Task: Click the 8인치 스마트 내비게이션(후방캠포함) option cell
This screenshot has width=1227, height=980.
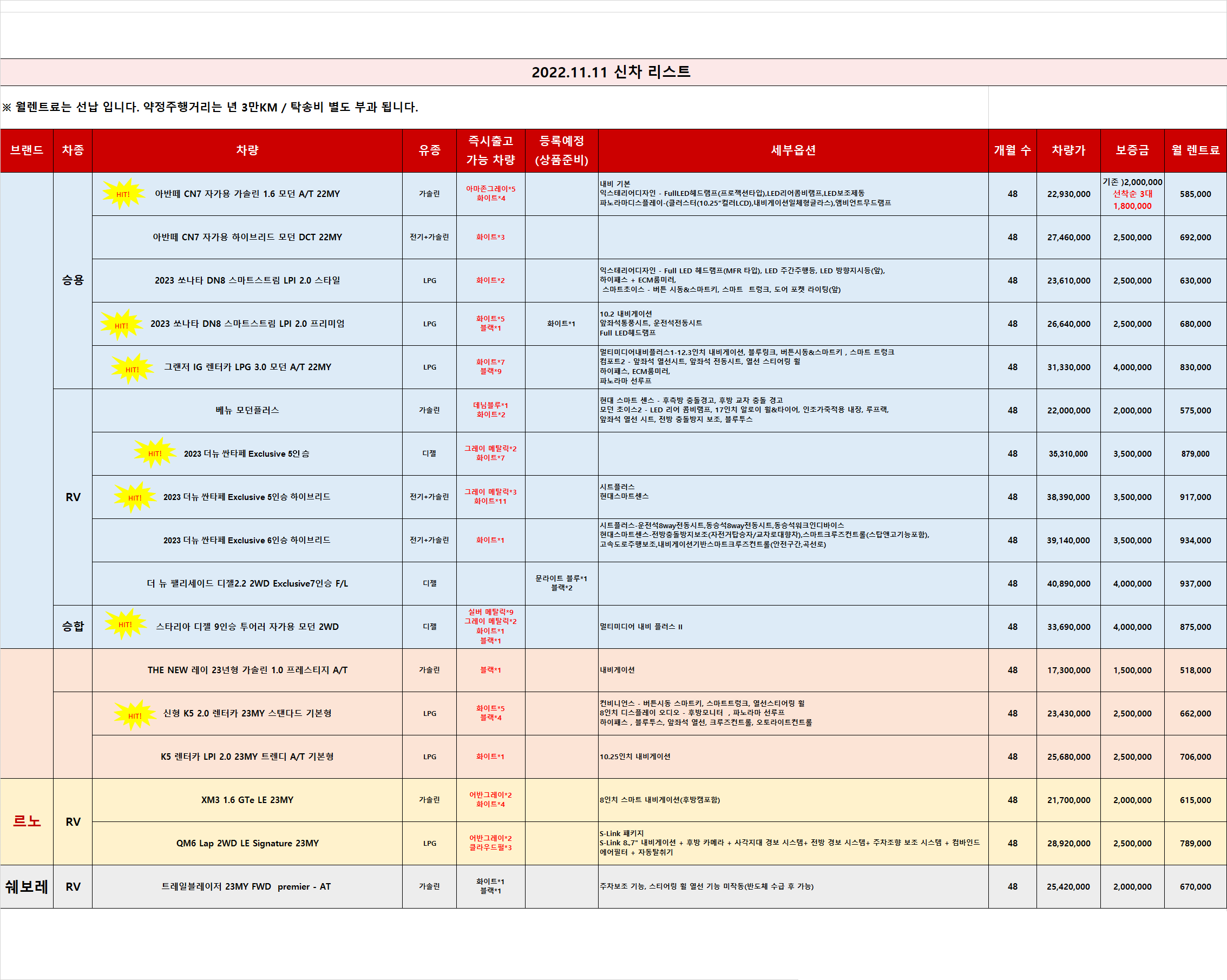Action: [793, 800]
